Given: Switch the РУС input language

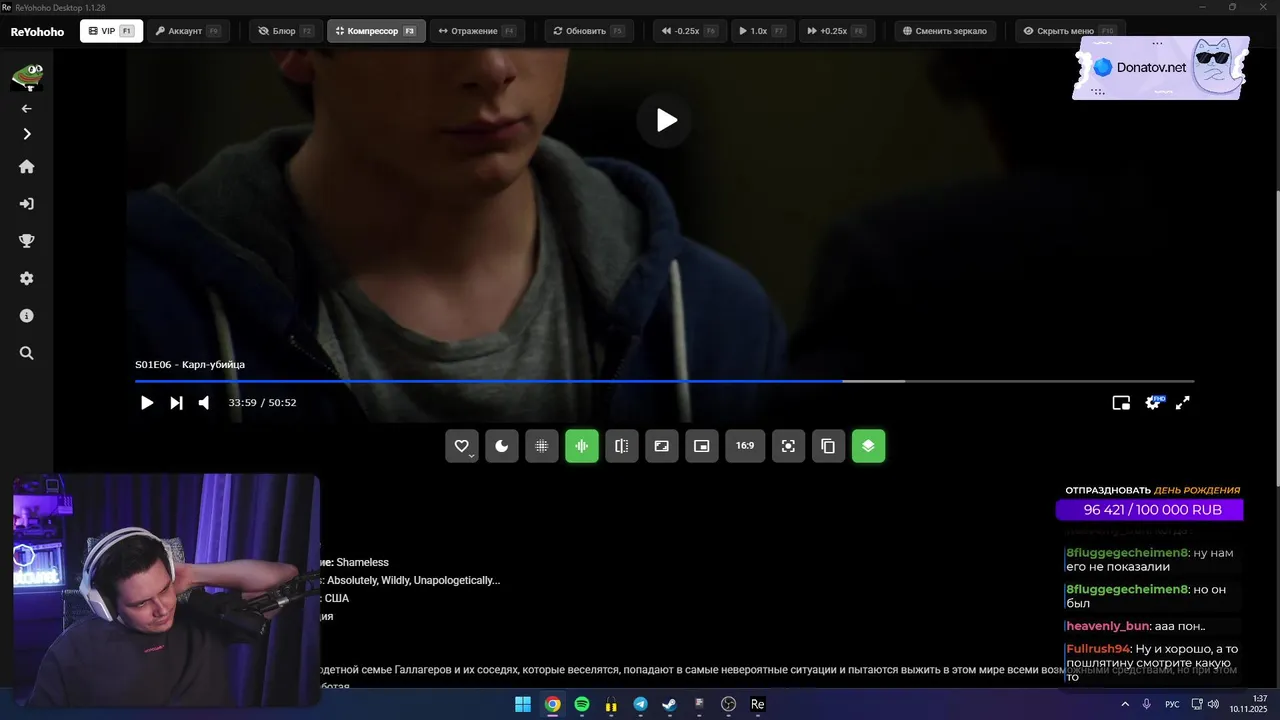Looking at the screenshot, I should click(1172, 705).
